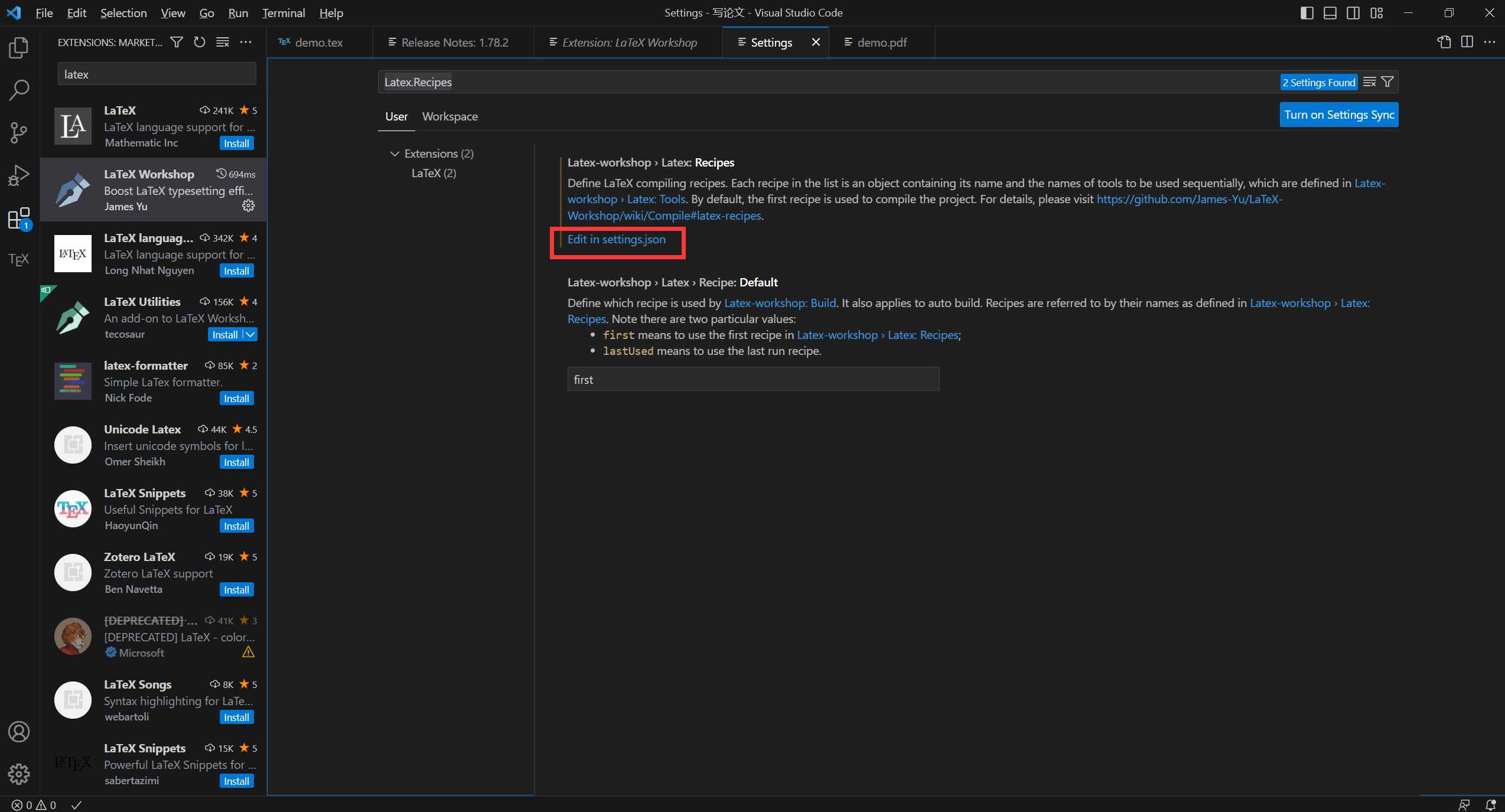Select the User settings scope tab
Viewport: 1505px width, 812px height.
(396, 116)
